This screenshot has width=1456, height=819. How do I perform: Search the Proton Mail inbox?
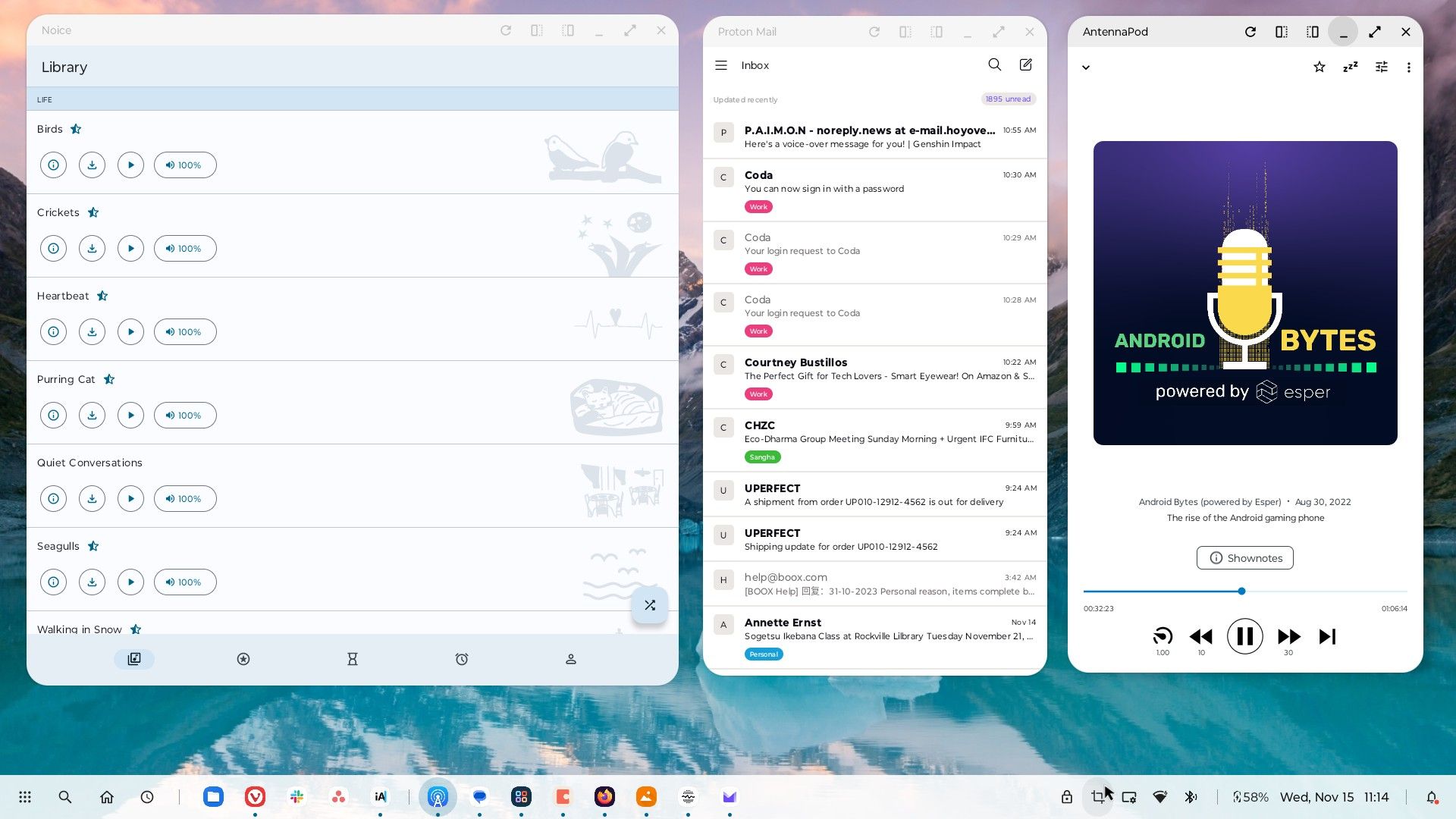click(x=994, y=65)
